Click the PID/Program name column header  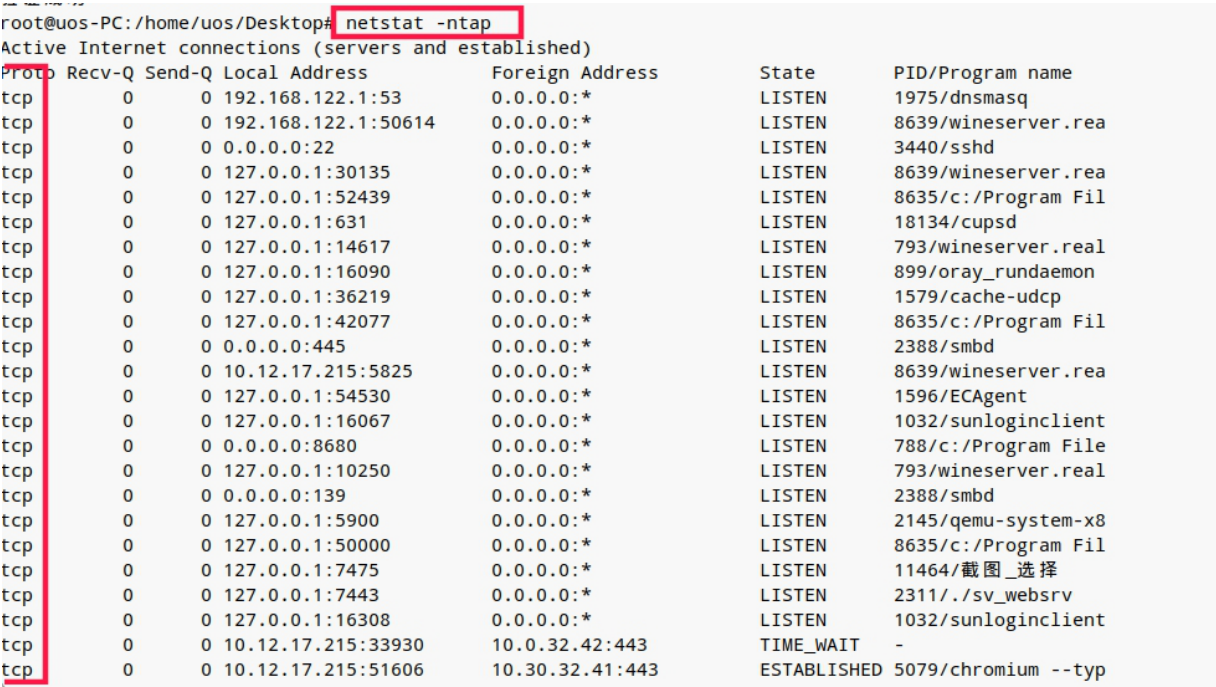[982, 73]
